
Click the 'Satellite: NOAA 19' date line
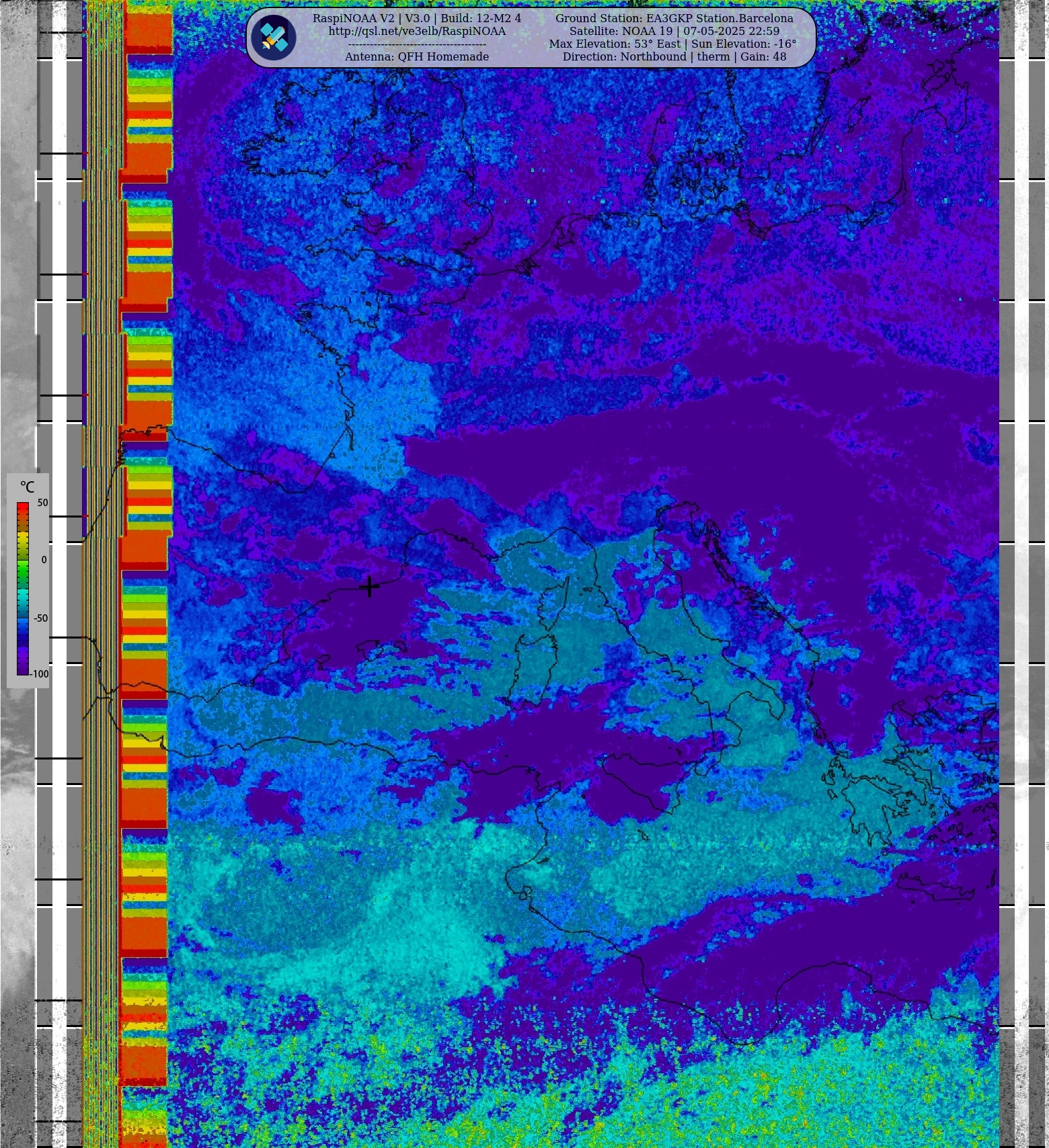[674, 31]
